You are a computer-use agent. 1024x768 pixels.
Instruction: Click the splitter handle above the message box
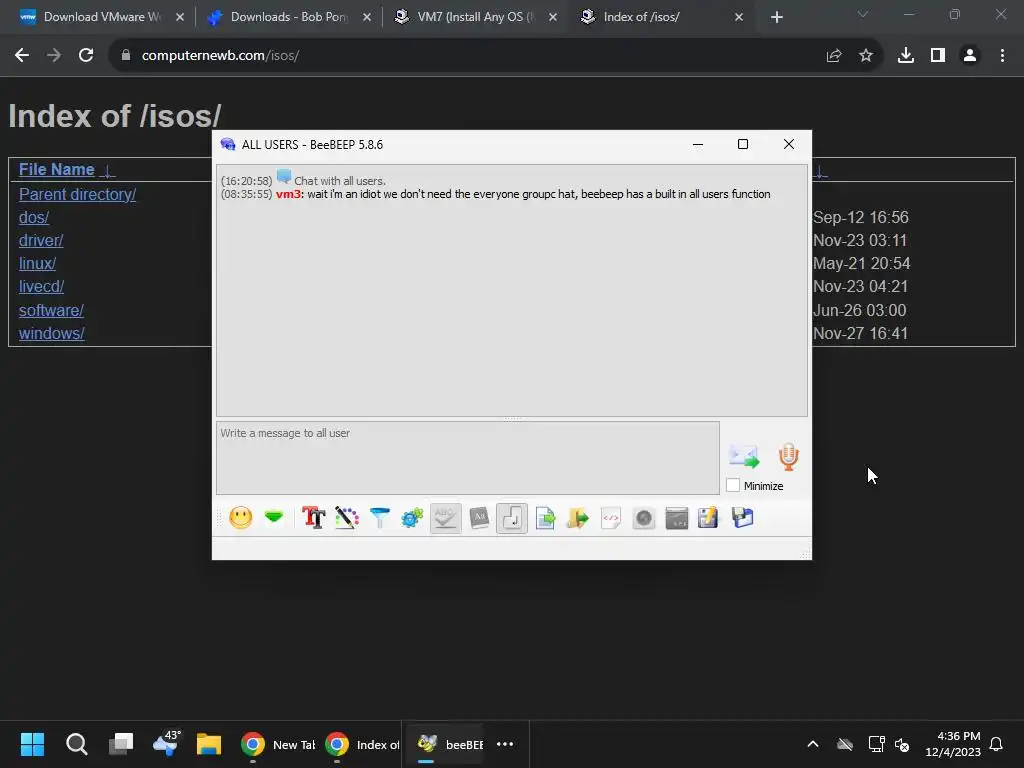tap(512, 419)
